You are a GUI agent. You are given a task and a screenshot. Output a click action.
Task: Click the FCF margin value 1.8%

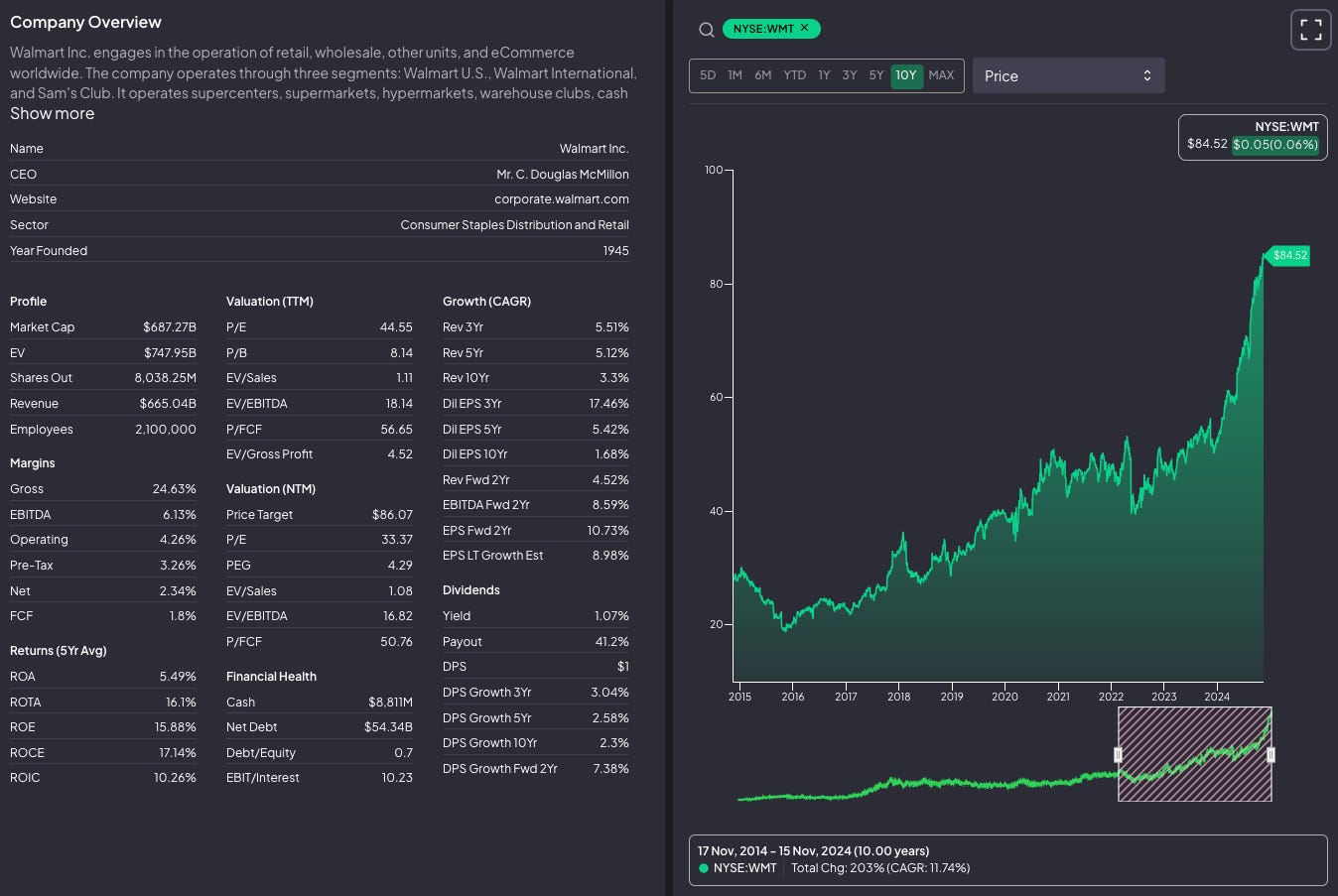click(x=183, y=616)
